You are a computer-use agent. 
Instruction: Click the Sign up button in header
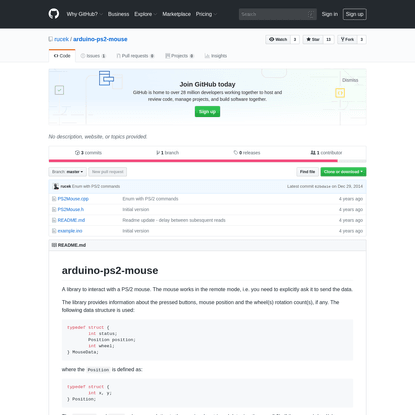355,14
